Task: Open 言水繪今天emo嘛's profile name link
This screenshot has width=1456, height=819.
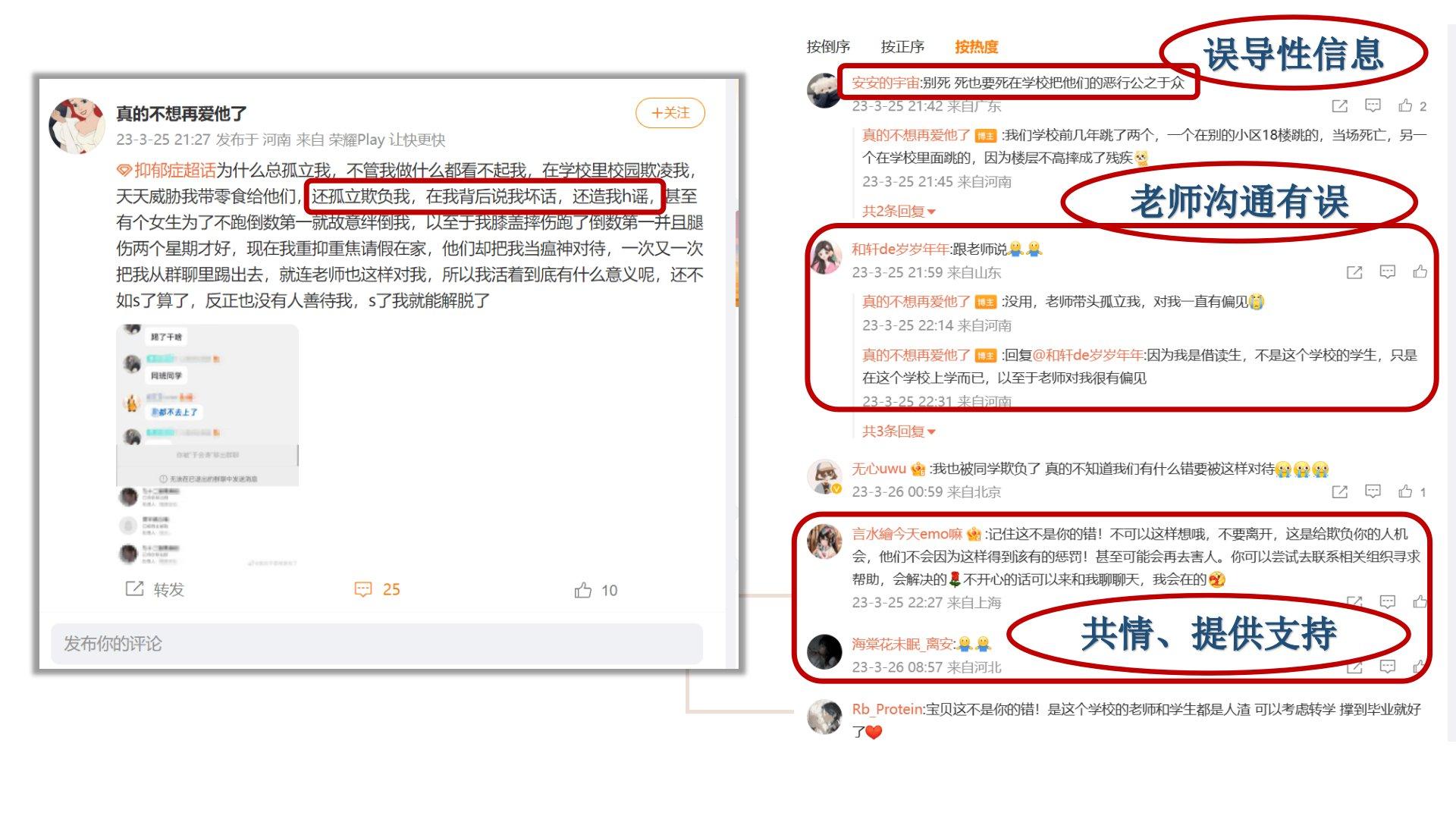Action: (907, 534)
